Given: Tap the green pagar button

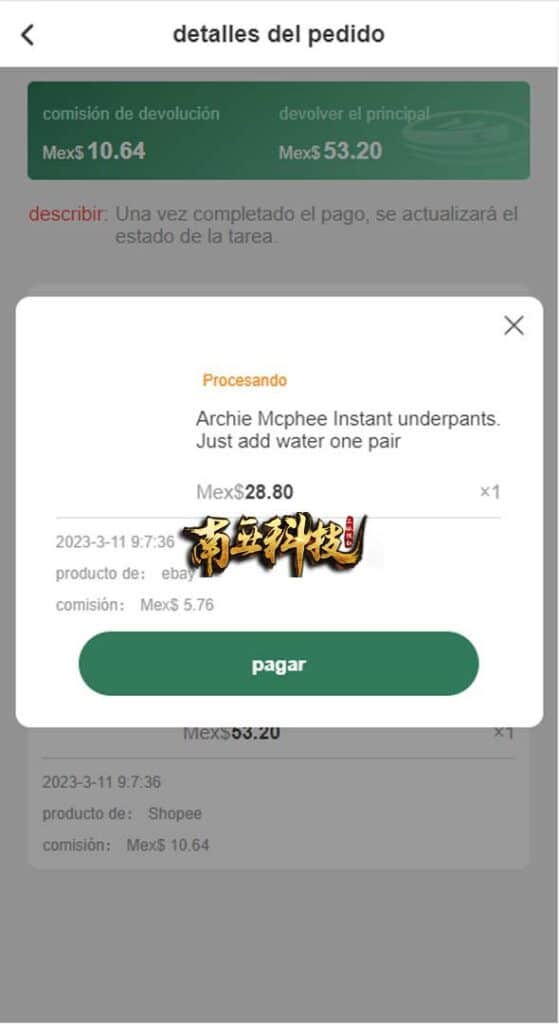Looking at the screenshot, I should coord(279,664).
